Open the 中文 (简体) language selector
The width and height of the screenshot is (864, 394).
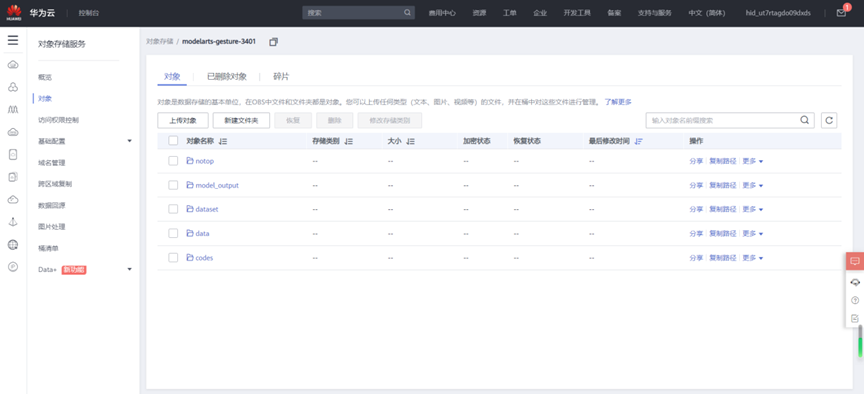(706, 13)
